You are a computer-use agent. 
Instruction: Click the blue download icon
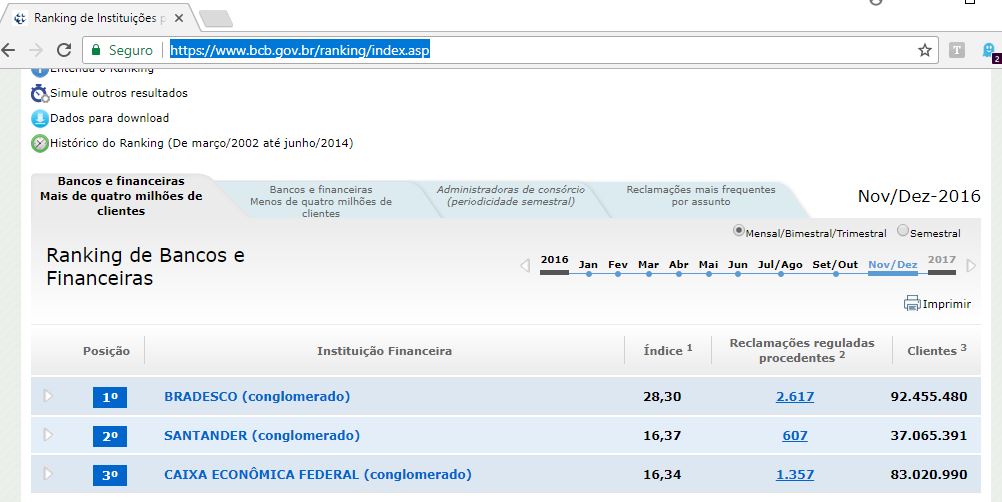point(40,118)
